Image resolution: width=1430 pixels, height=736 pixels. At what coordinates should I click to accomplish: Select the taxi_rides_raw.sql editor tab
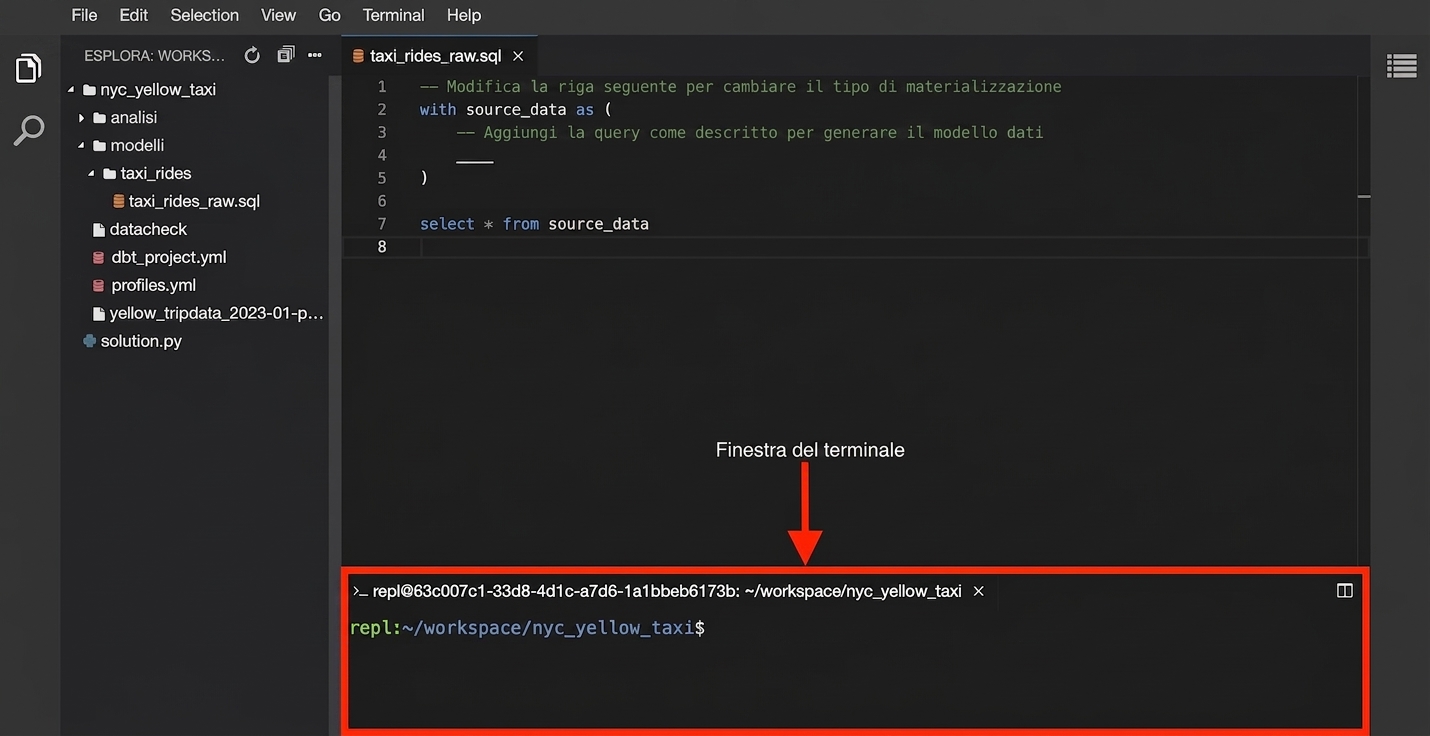[x=438, y=56]
